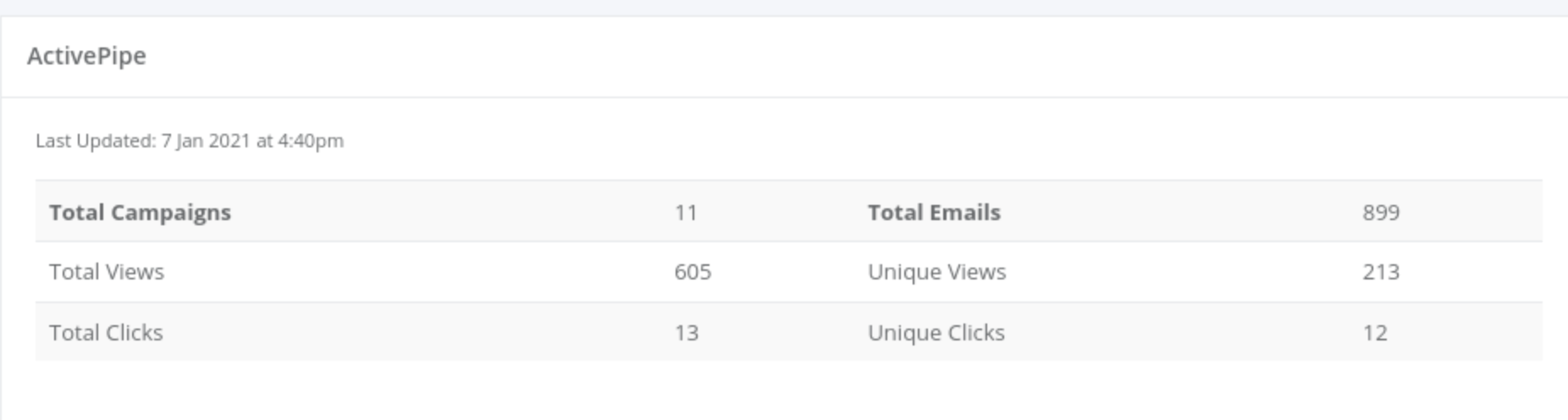1568x420 pixels.
Task: Click the Unique Clicks label
Action: pyautogui.click(x=936, y=333)
